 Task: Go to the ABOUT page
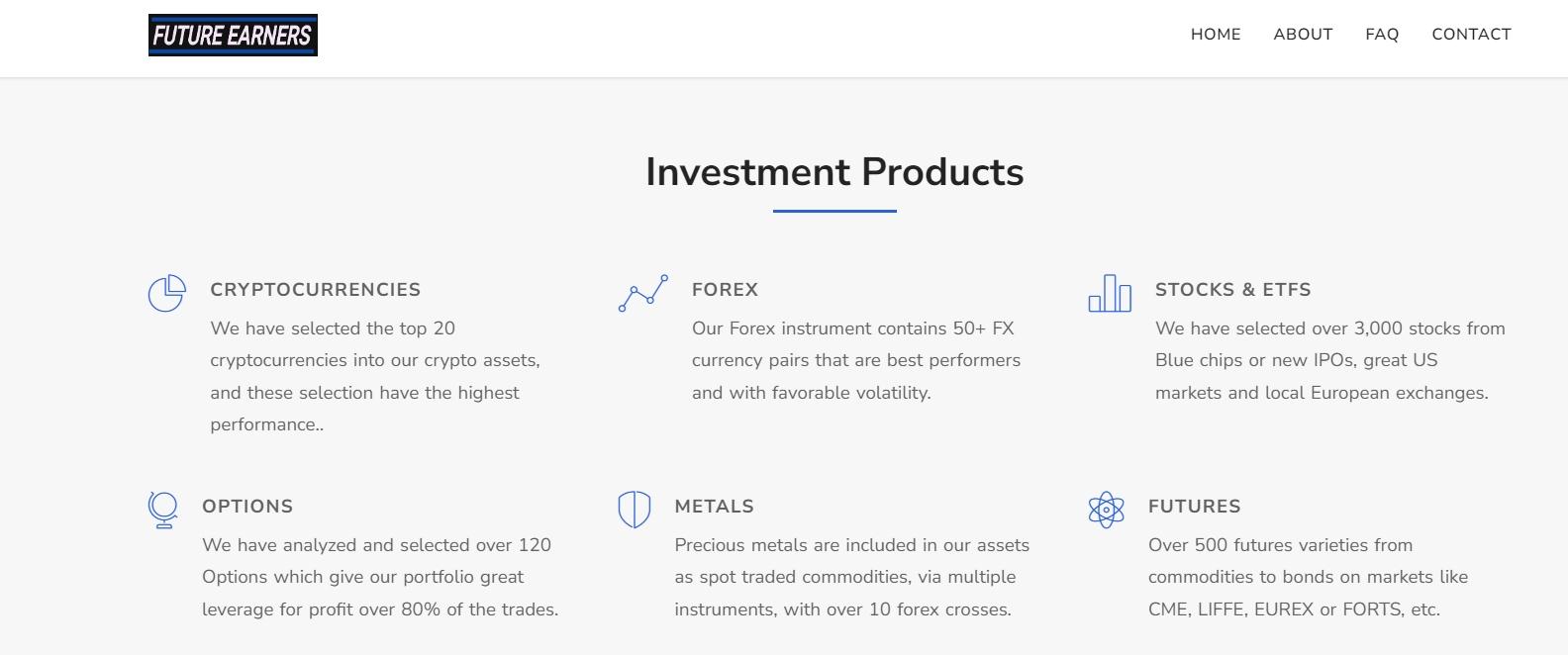(x=1303, y=35)
